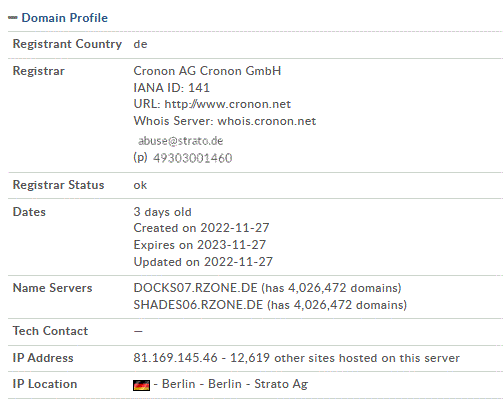The image size is (503, 399).
Task: Click 'Berlin - Berlin - Strato Ag' location text
Action: [235, 384]
